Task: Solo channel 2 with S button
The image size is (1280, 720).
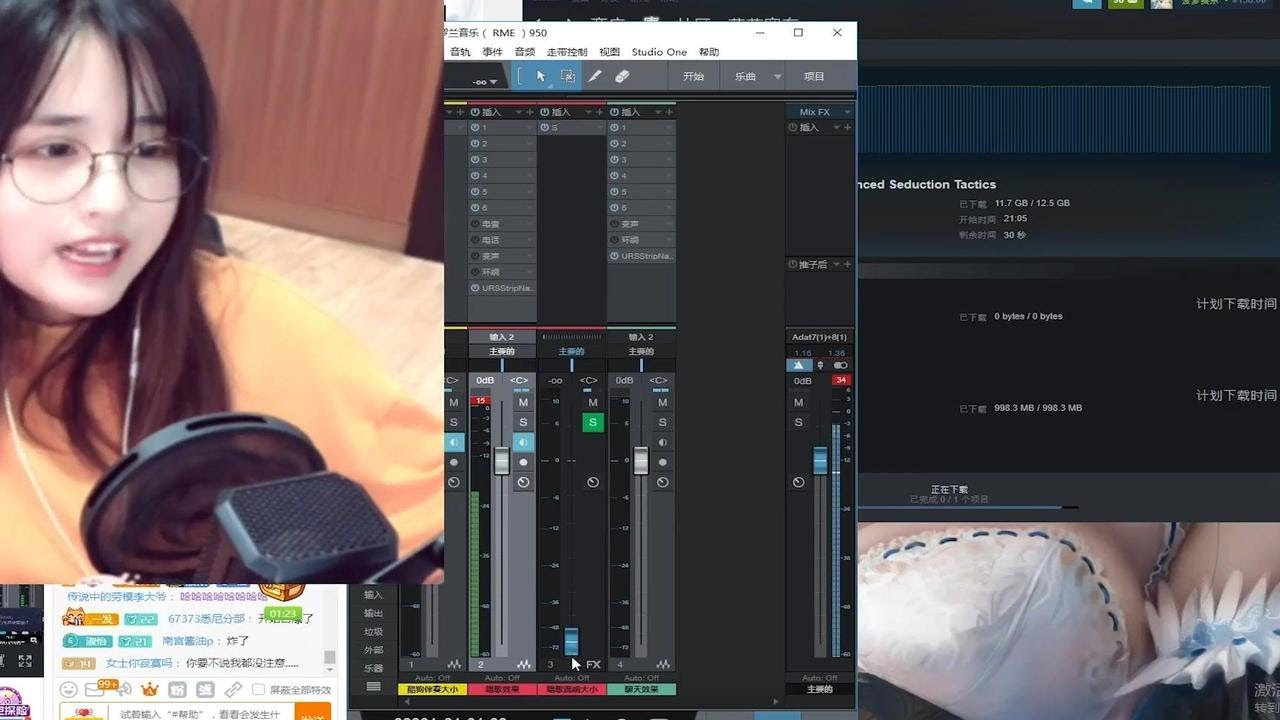Action: [523, 422]
